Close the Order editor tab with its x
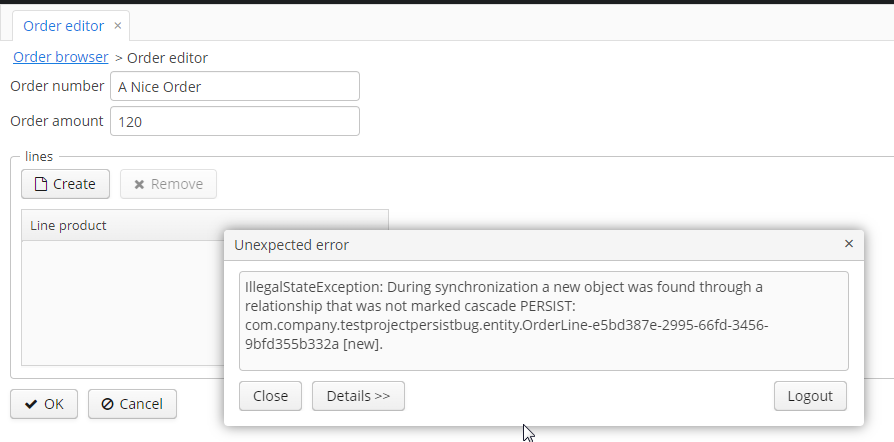 point(117,26)
